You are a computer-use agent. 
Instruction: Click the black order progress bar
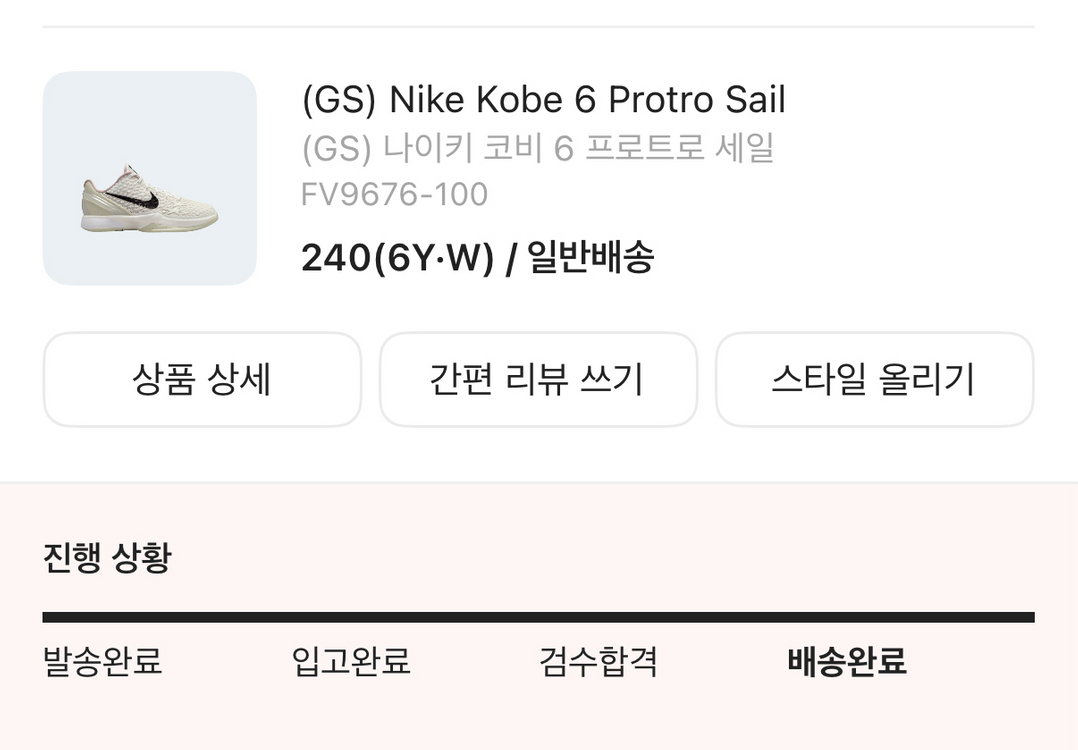tap(538, 617)
